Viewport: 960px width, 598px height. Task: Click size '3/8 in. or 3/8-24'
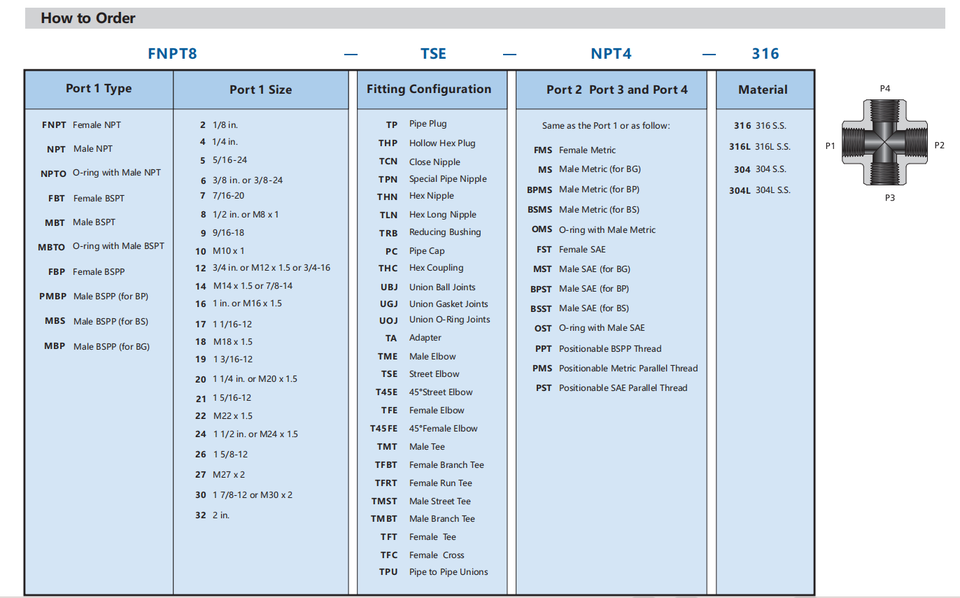[241, 181]
